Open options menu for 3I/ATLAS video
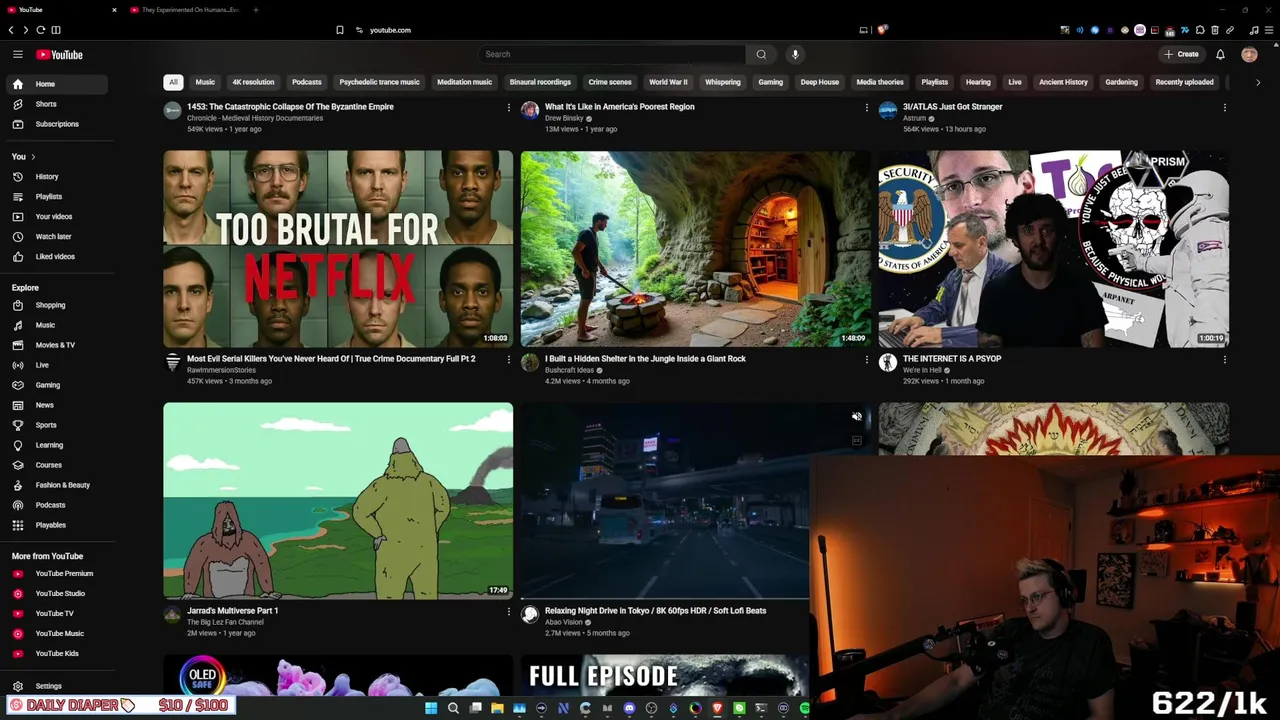This screenshot has width=1280, height=720. click(x=1224, y=107)
